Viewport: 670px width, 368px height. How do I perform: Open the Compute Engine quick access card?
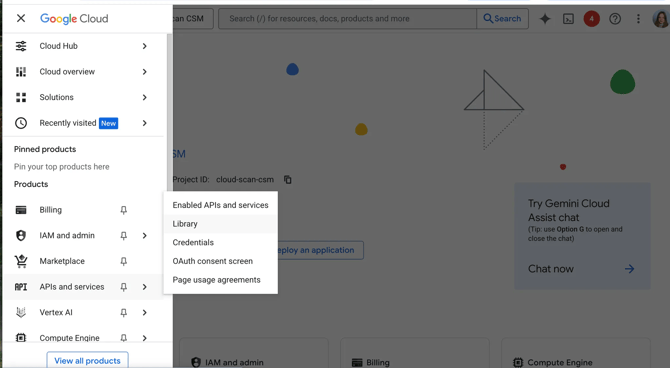[576, 353]
